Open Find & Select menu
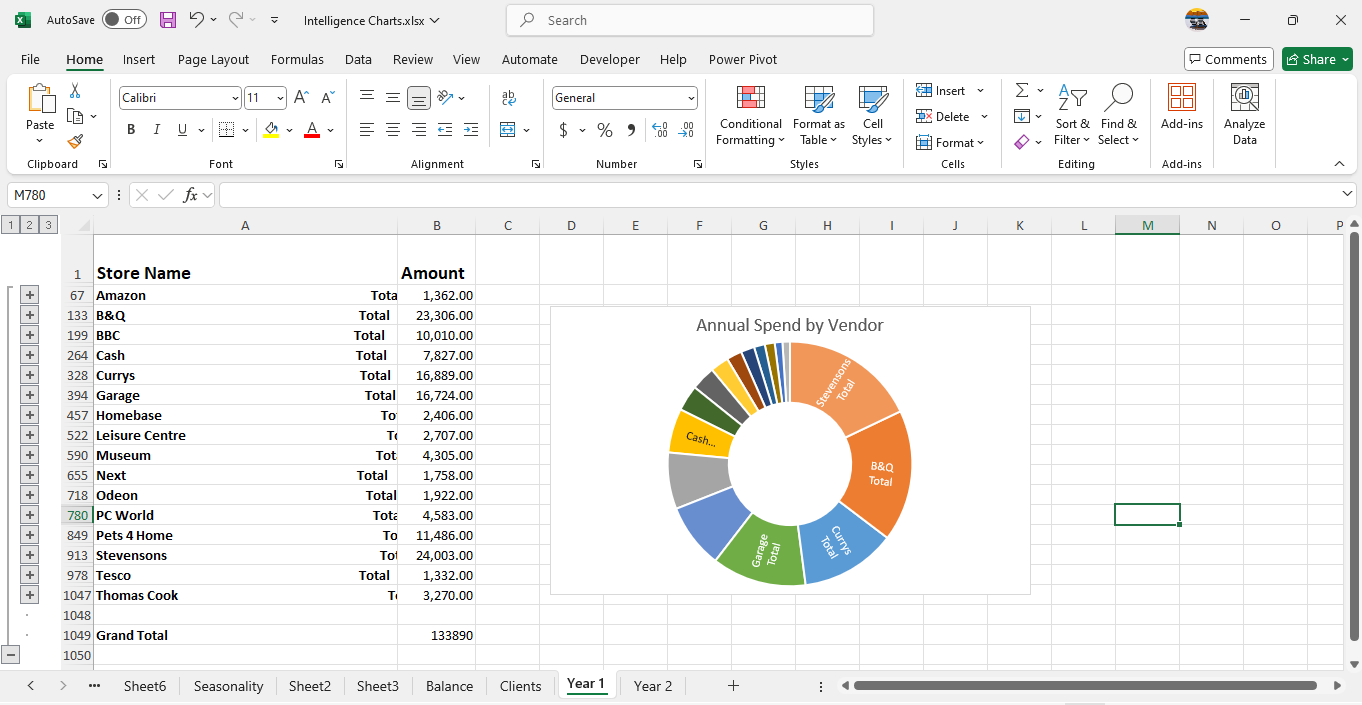Viewport: 1362px width, 705px height. [1118, 116]
